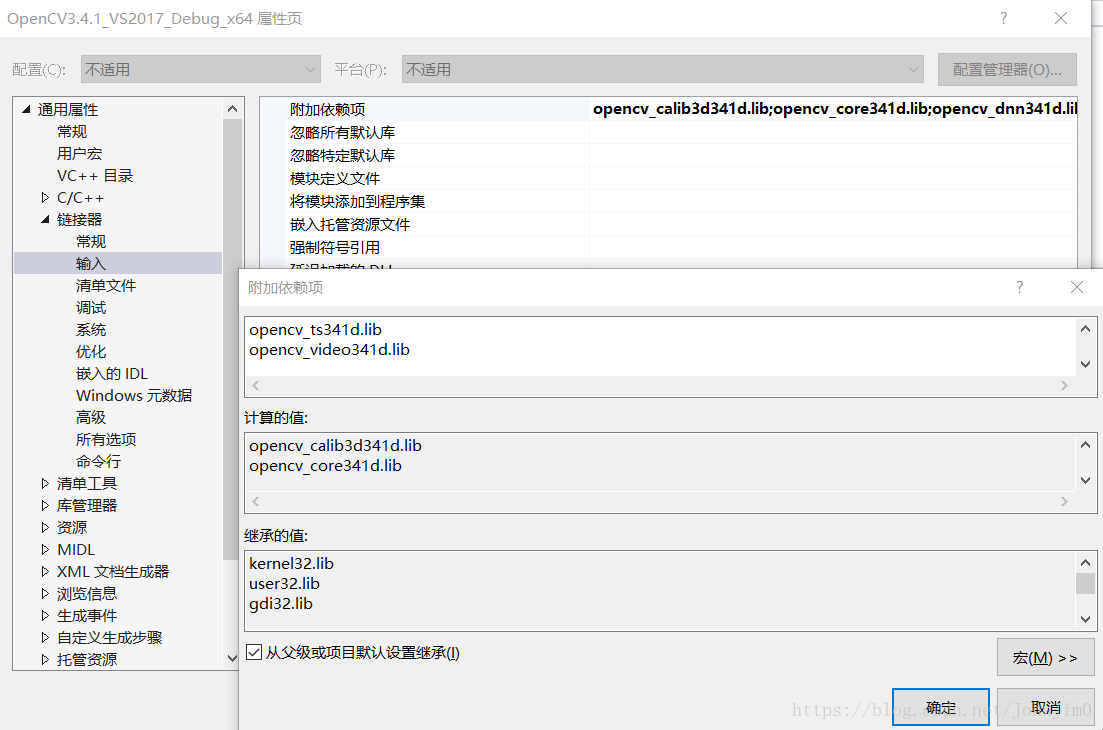Viewport: 1103px width, 730px height.
Task: Click user32.lib in 继承的值 list
Action: pos(284,584)
